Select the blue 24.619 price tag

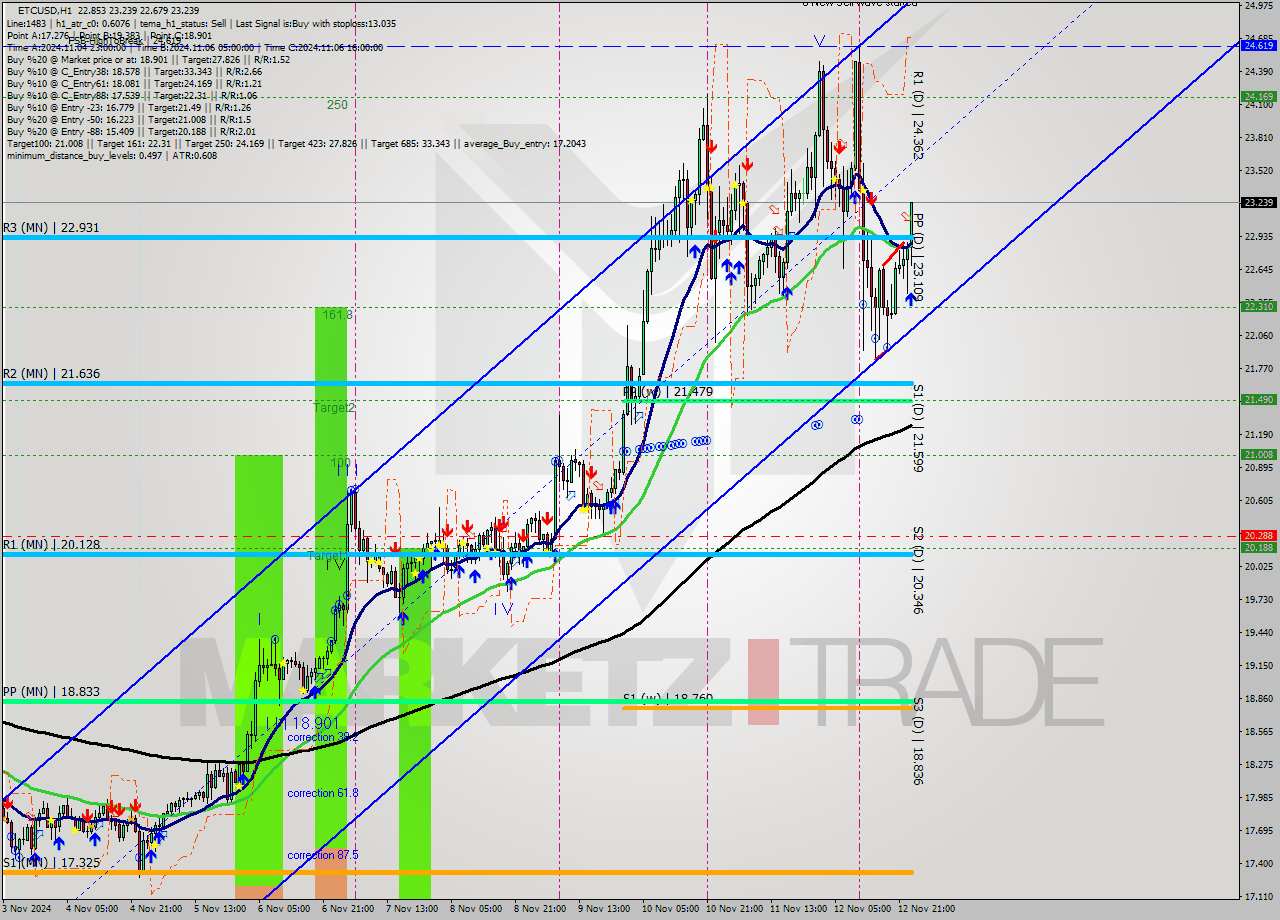pyautogui.click(x=1258, y=46)
